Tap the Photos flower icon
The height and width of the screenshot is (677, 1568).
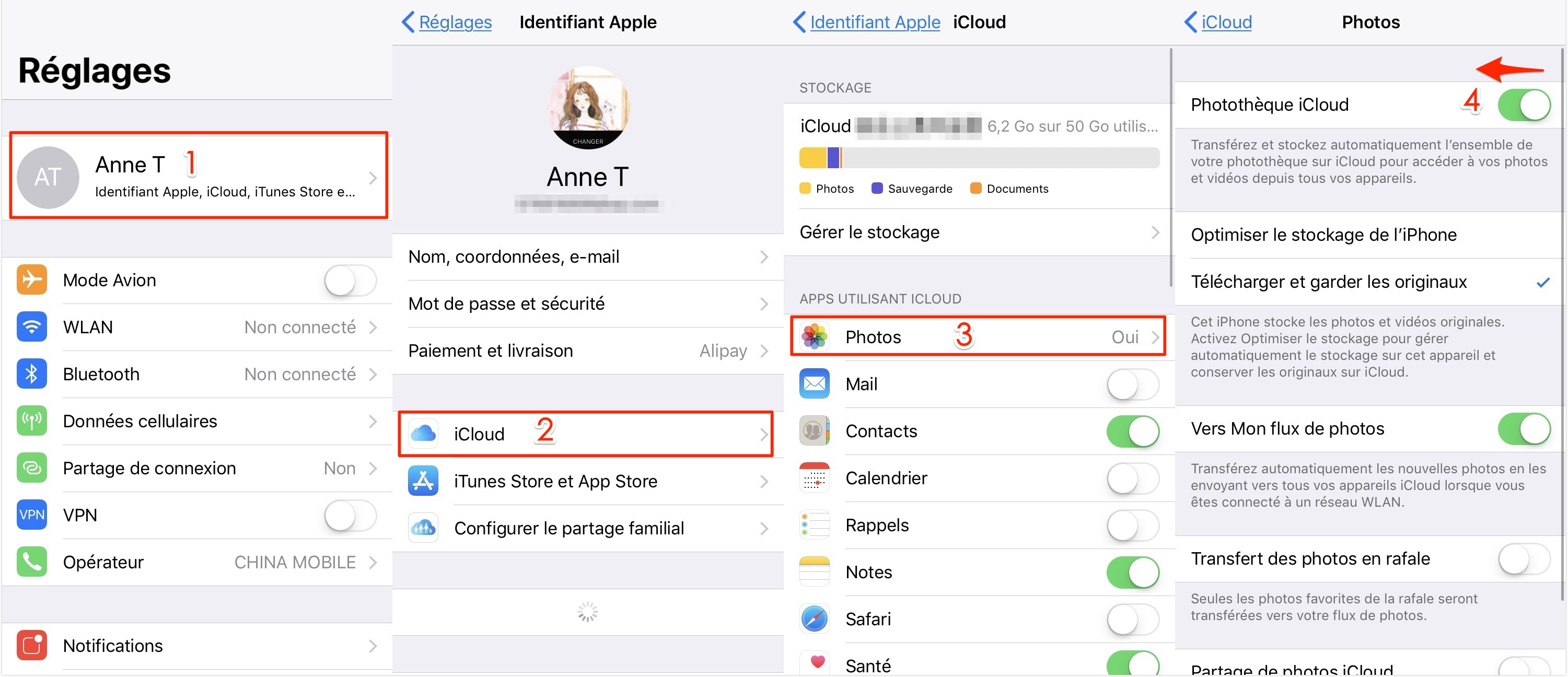(814, 337)
